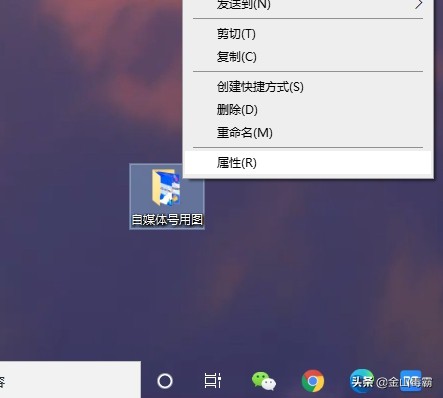Open Google Chrome from the taskbar
The width and height of the screenshot is (443, 398).
point(313,381)
